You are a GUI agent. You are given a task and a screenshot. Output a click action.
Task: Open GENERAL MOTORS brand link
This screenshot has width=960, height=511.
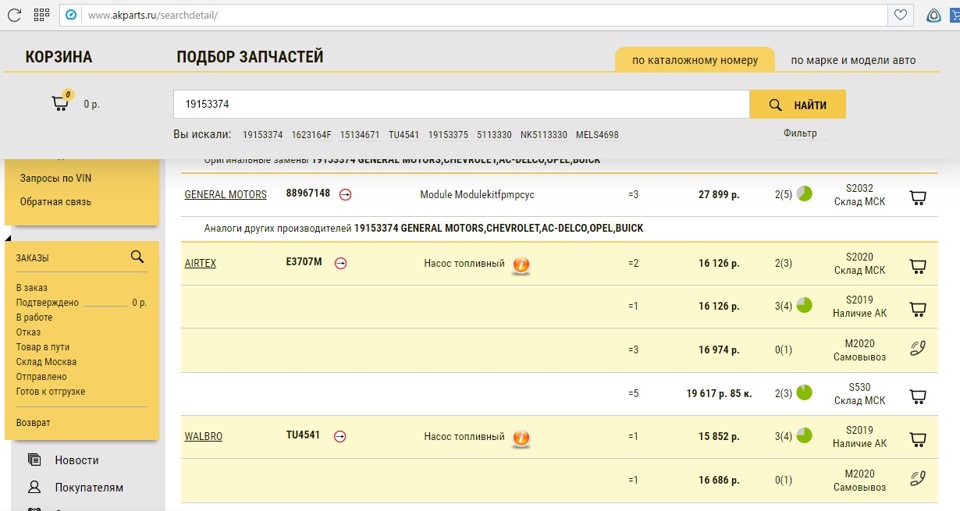[225, 195]
